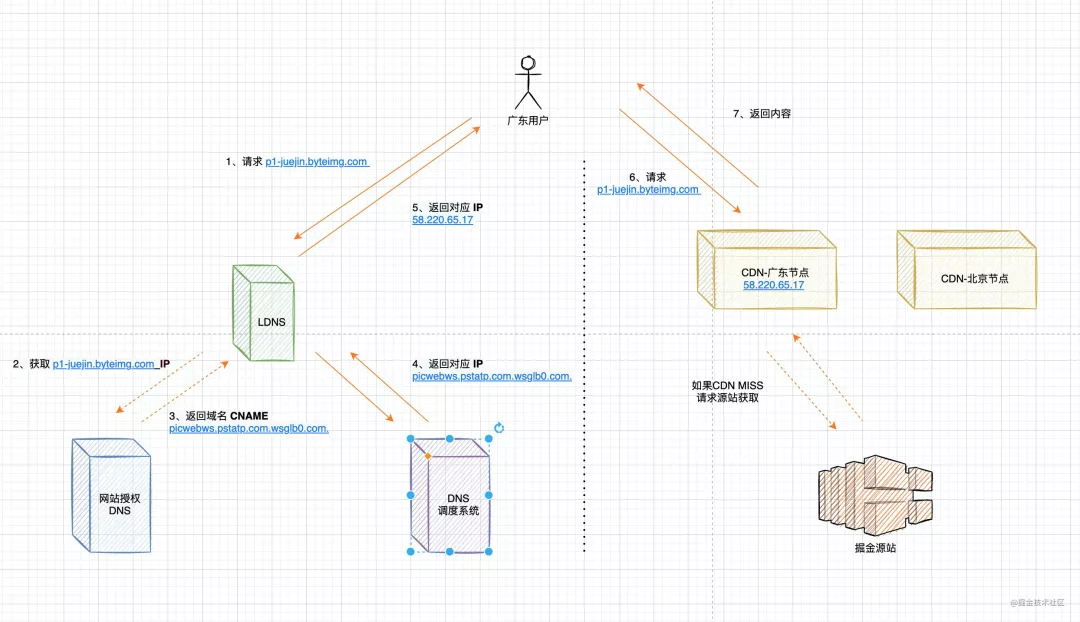Image resolution: width=1080 pixels, height=622 pixels.
Task: Open the 58.220.65.17 link in step 5
Action: click(x=442, y=220)
